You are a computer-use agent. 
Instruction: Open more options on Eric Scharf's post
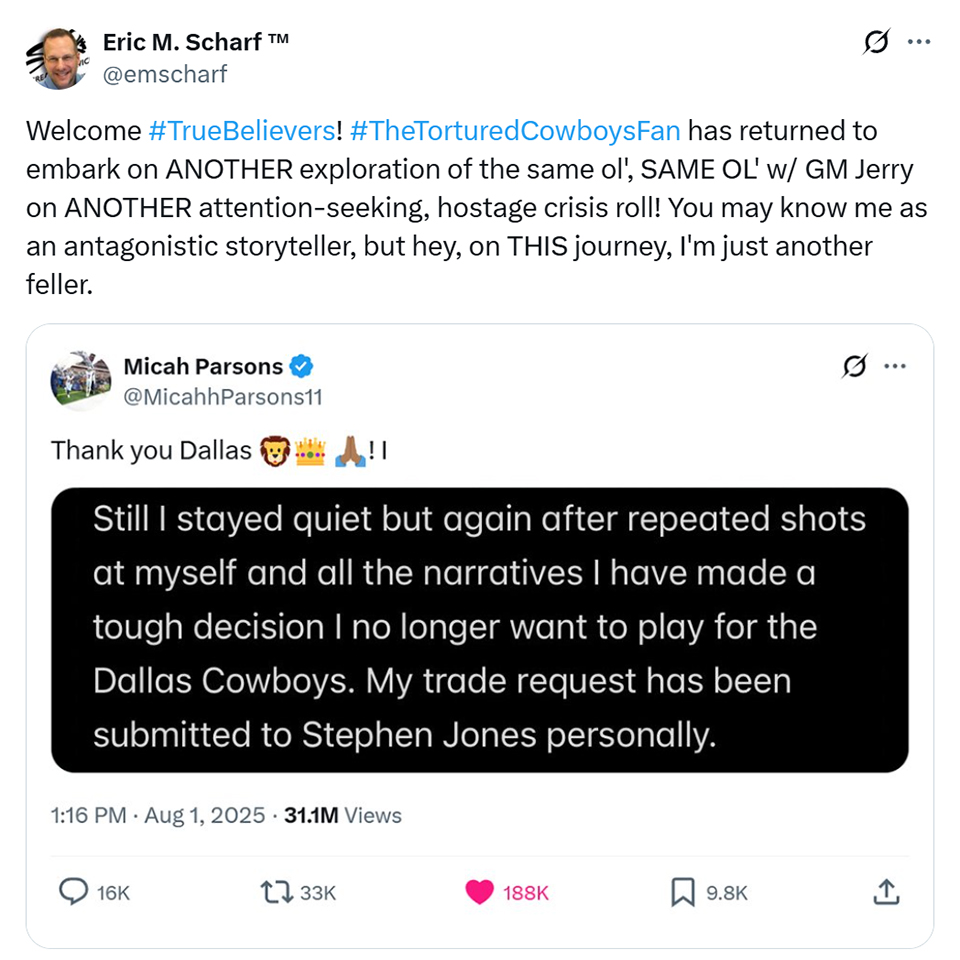[919, 42]
